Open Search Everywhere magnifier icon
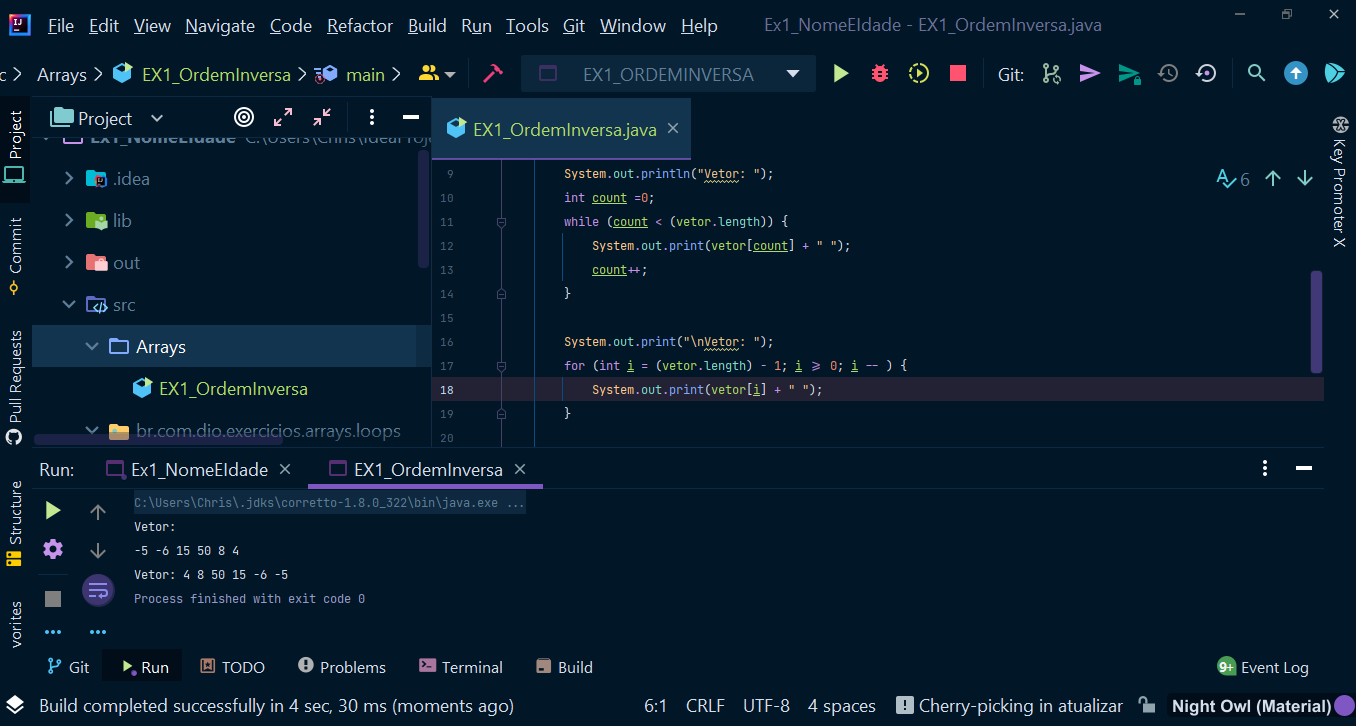The width and height of the screenshot is (1356, 726). [x=1257, y=73]
